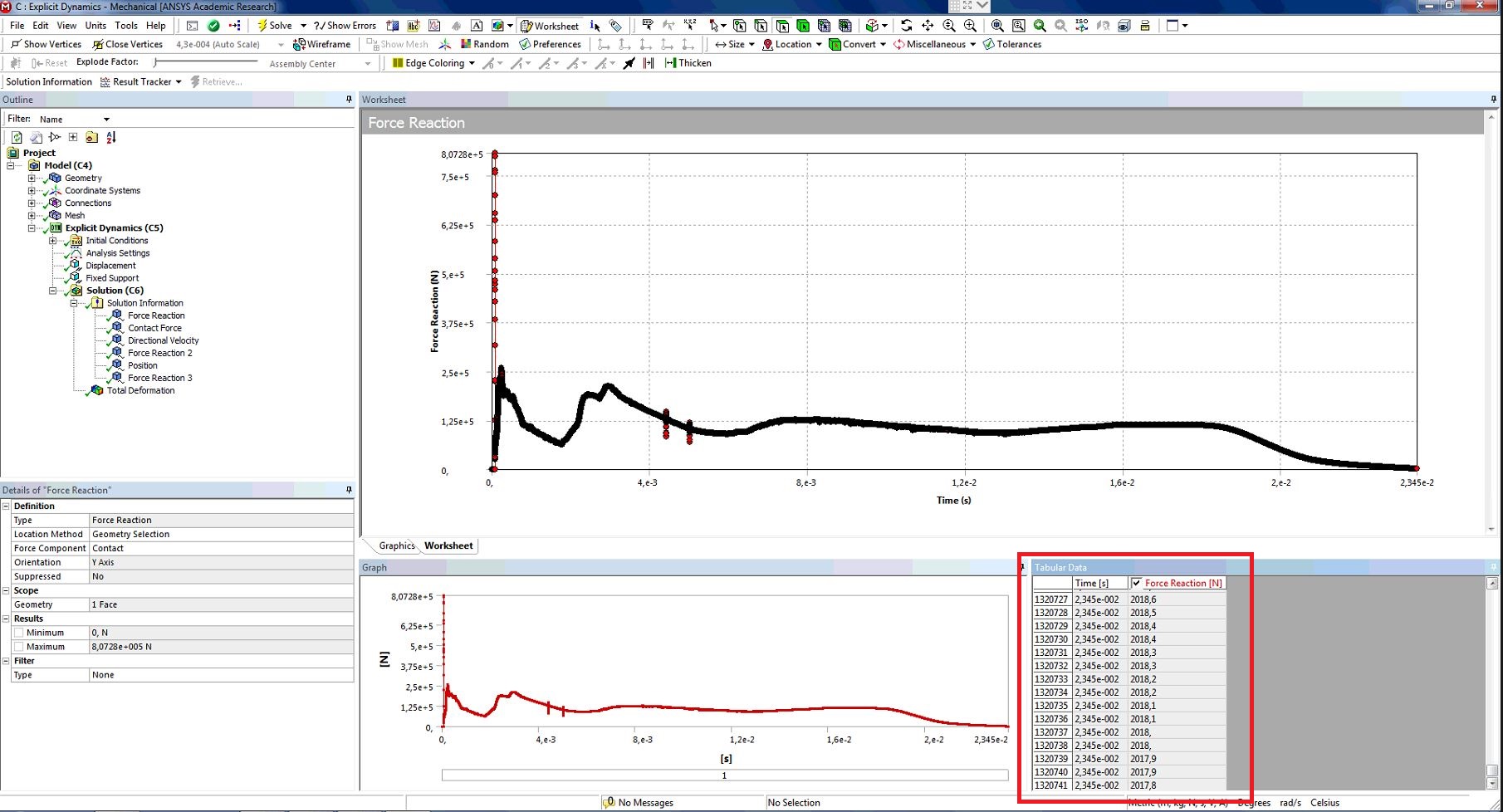Click the Solution Information button
The image size is (1503, 812).
[x=49, y=82]
